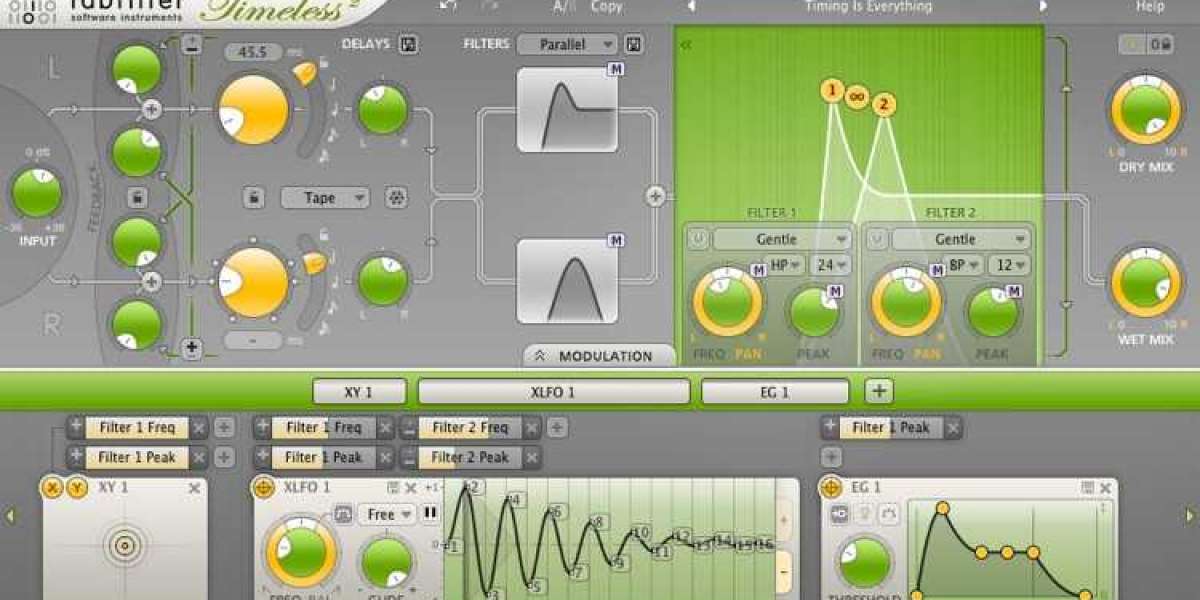Open the XLFO Free sync dropdown
The width and height of the screenshot is (1200, 600).
click(386, 514)
